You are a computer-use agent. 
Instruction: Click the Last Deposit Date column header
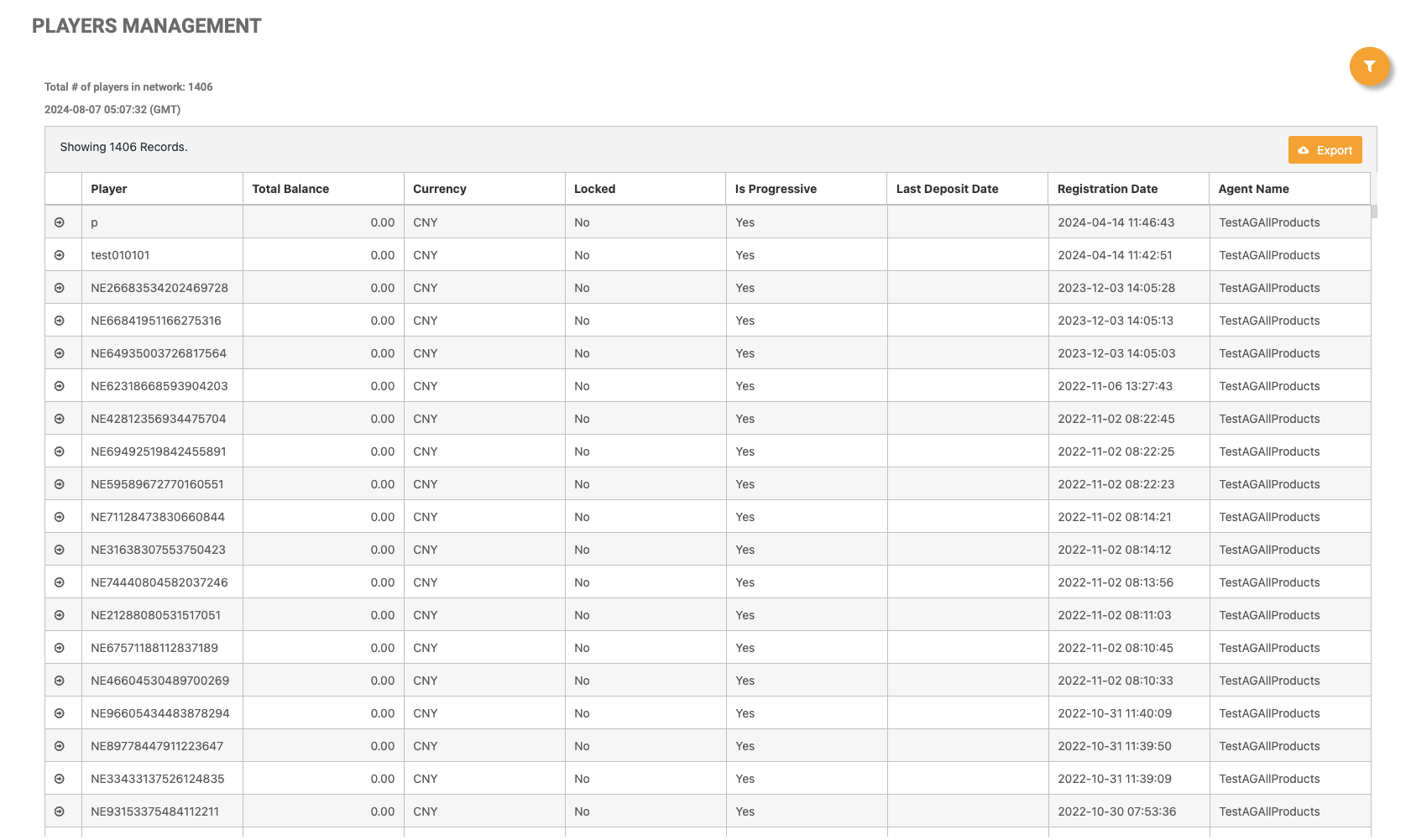tap(947, 189)
